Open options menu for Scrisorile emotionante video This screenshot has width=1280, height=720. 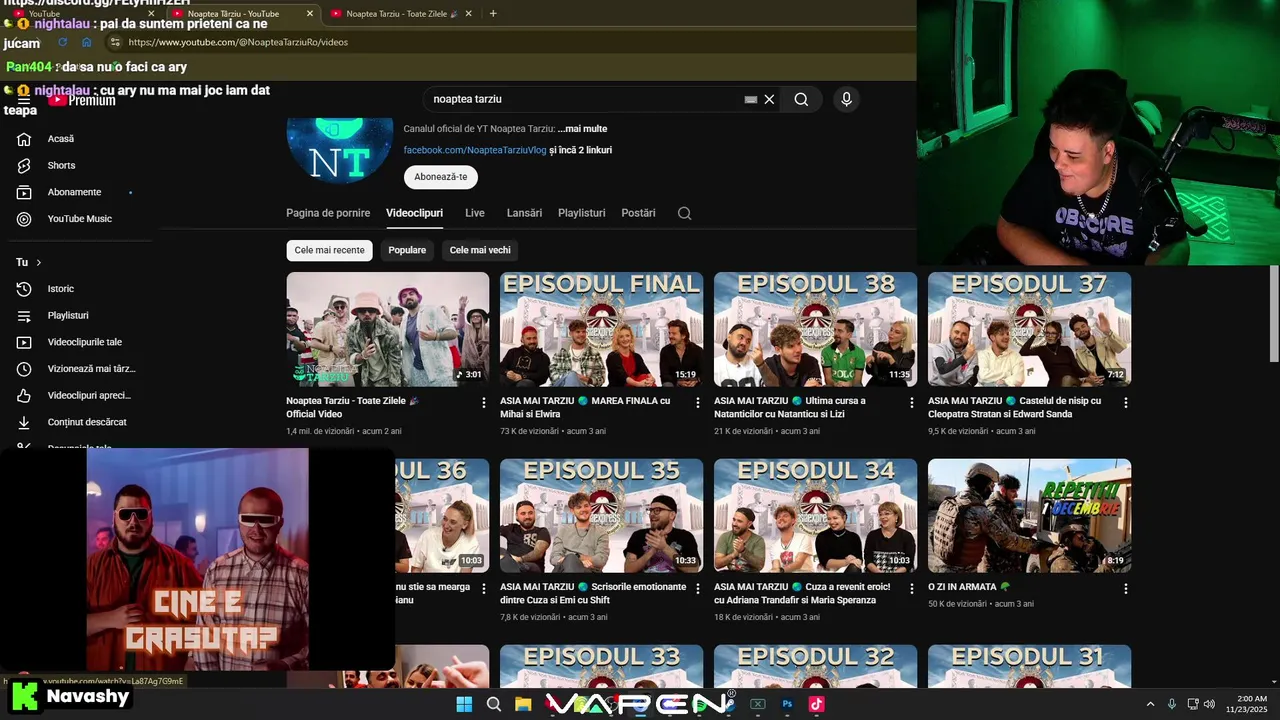(698, 589)
